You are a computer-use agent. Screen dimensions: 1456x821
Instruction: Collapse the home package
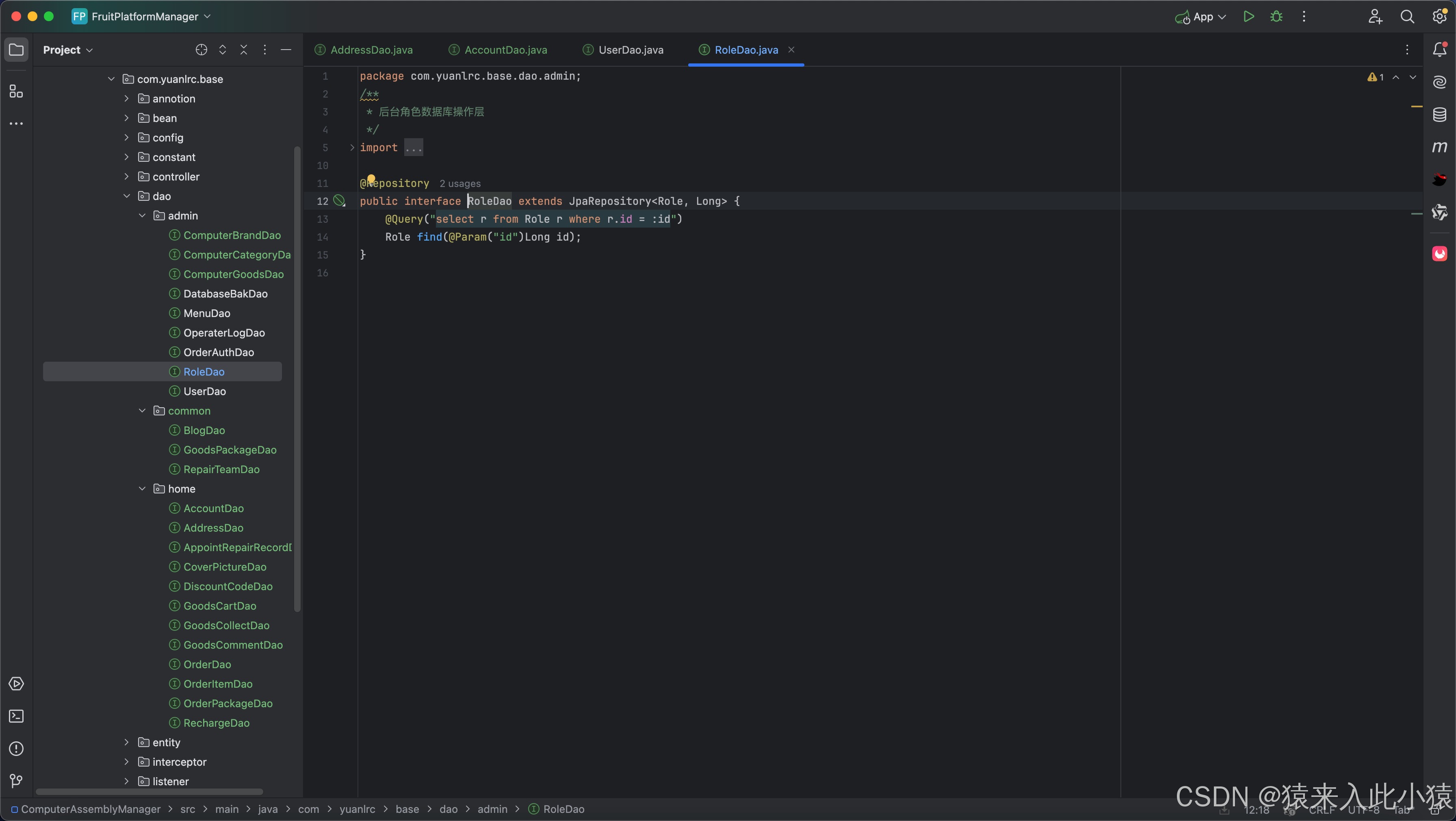(x=142, y=489)
